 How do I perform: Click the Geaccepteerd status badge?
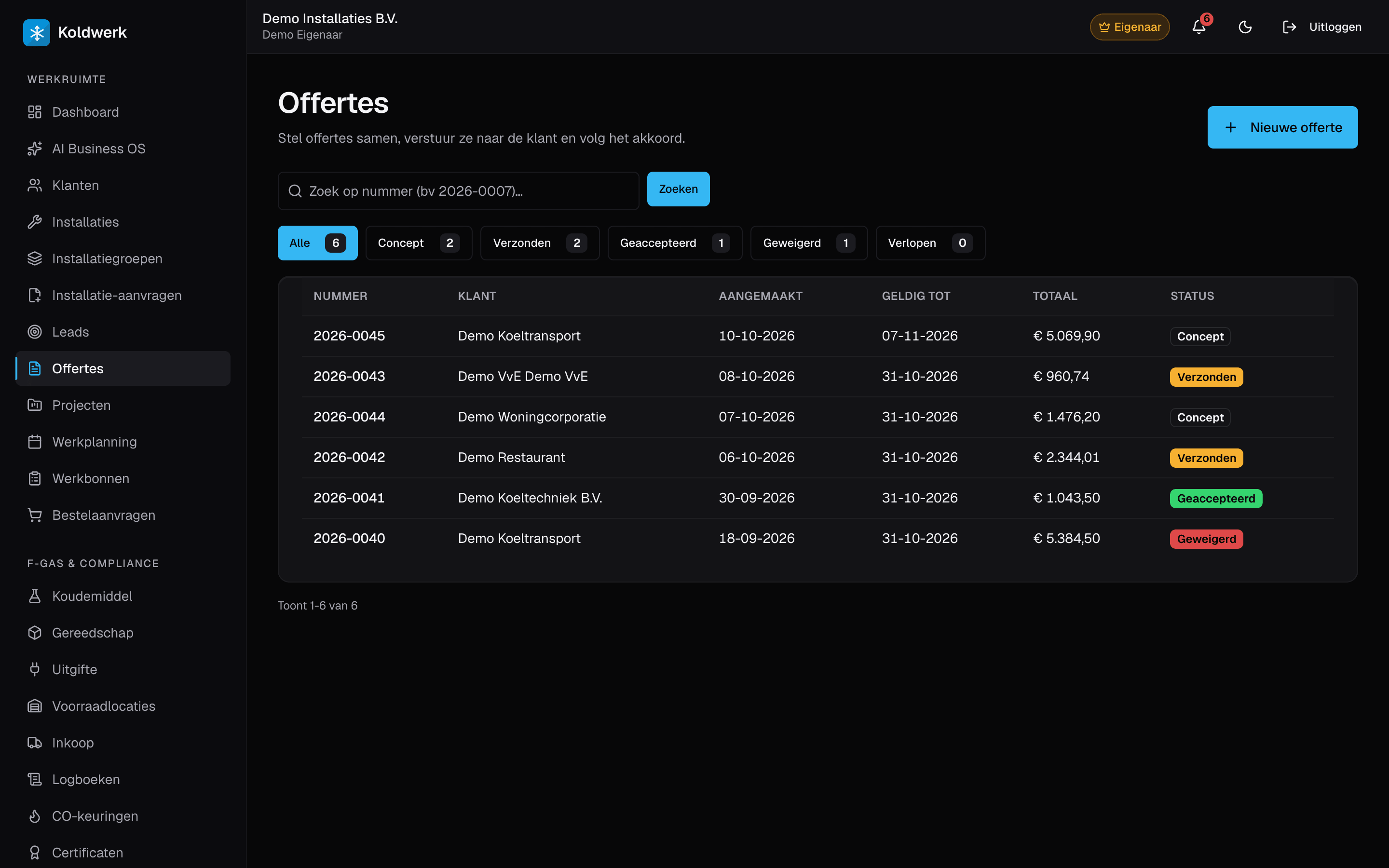pyautogui.click(x=1216, y=498)
